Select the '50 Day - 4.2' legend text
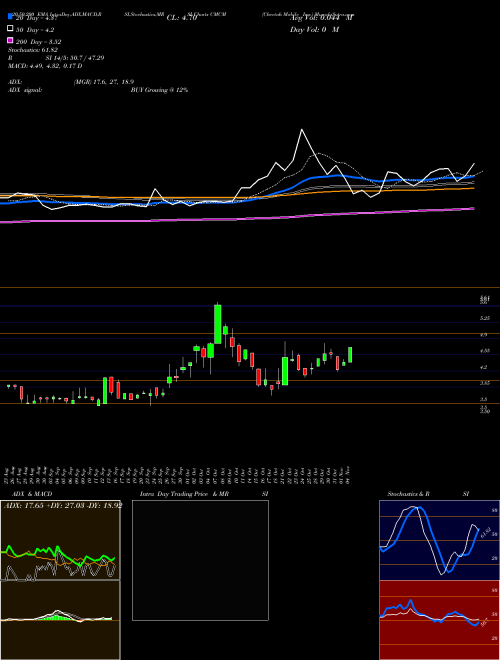Viewport: 500px width, 660px height. (x=35, y=30)
